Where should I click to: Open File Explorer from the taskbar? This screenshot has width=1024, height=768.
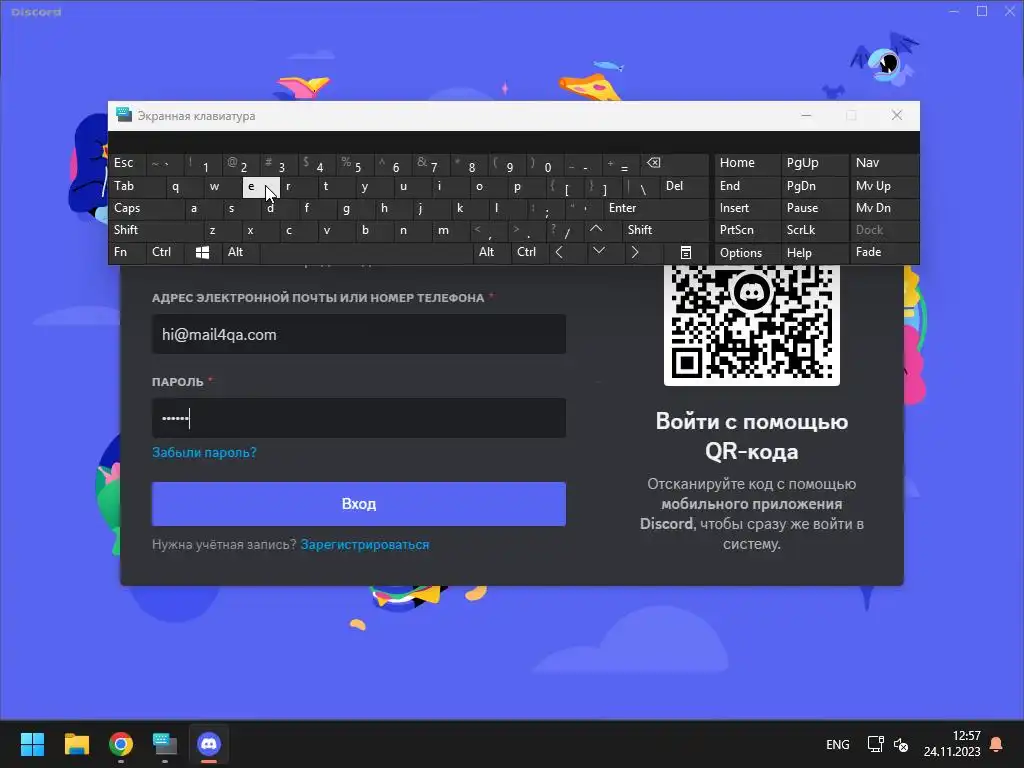[x=76, y=744]
